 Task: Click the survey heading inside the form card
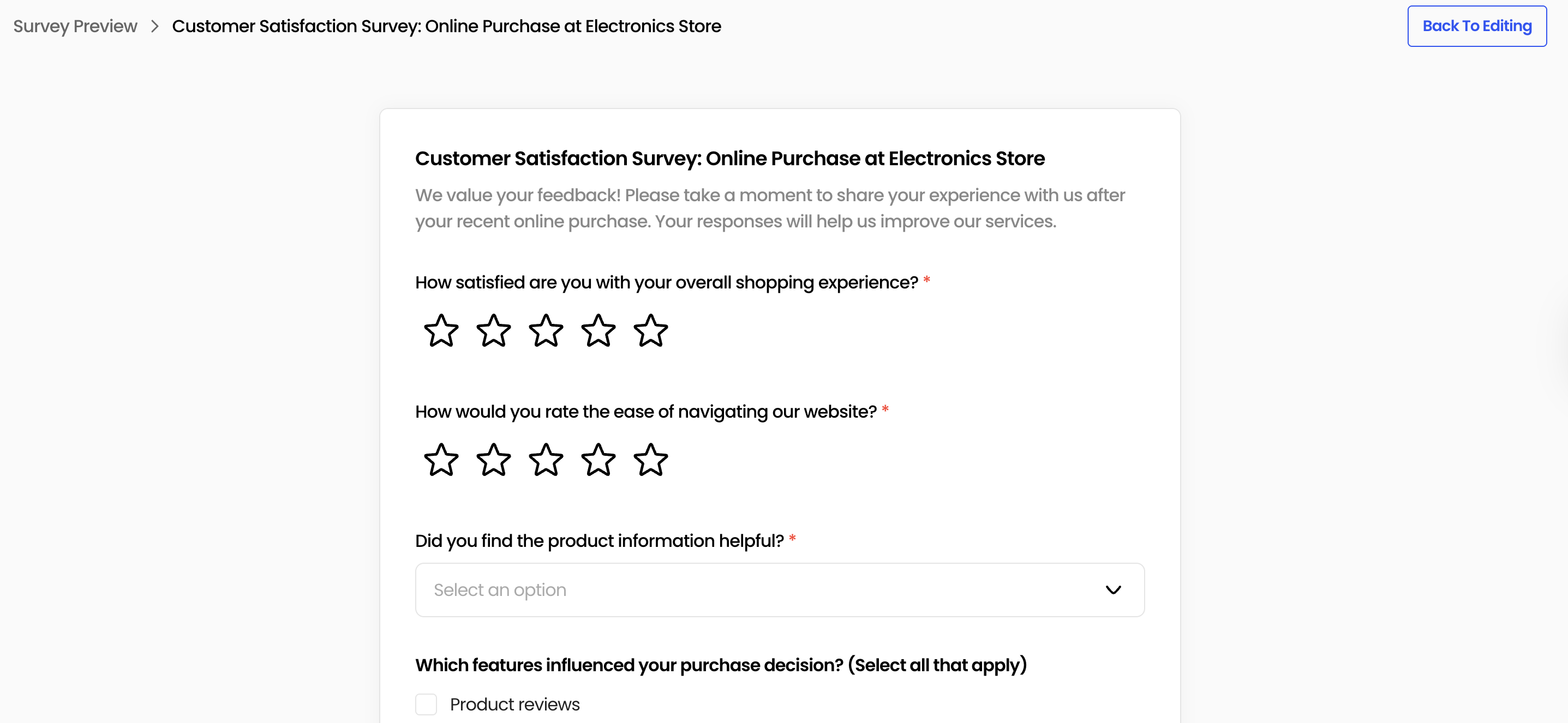click(729, 158)
